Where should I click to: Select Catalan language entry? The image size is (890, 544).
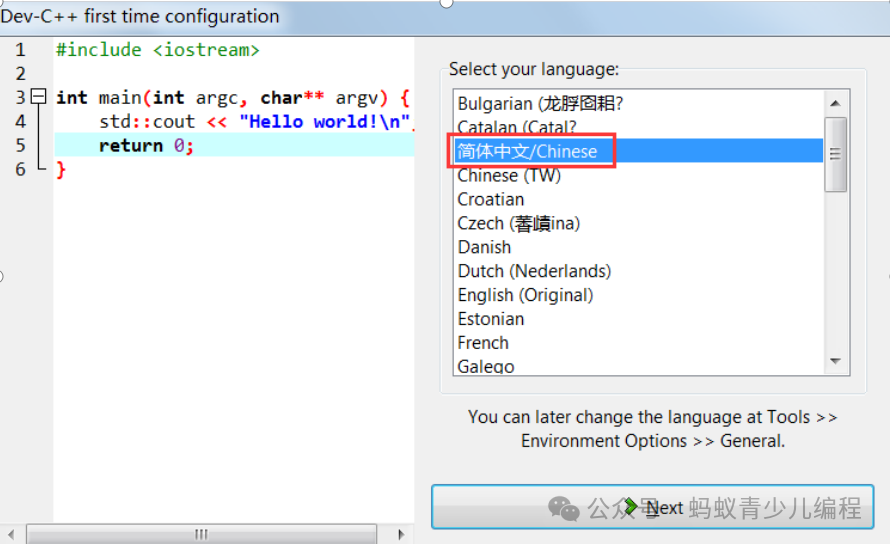coord(639,127)
